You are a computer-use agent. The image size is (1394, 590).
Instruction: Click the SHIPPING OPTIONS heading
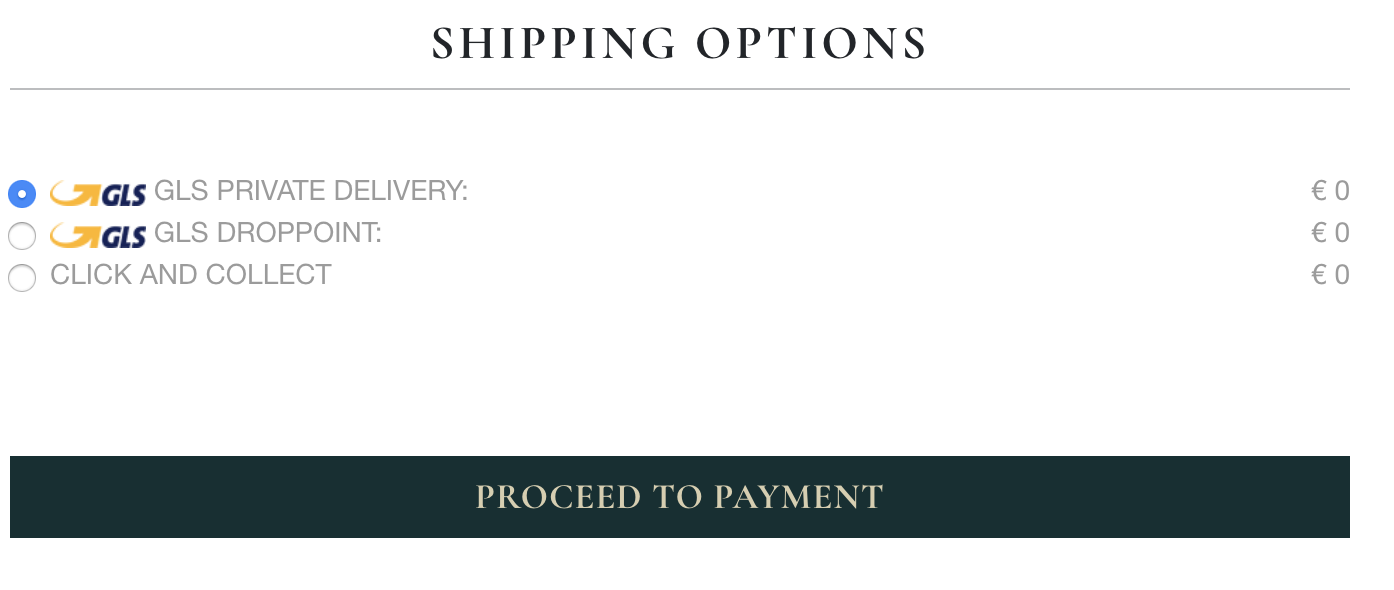tap(680, 44)
